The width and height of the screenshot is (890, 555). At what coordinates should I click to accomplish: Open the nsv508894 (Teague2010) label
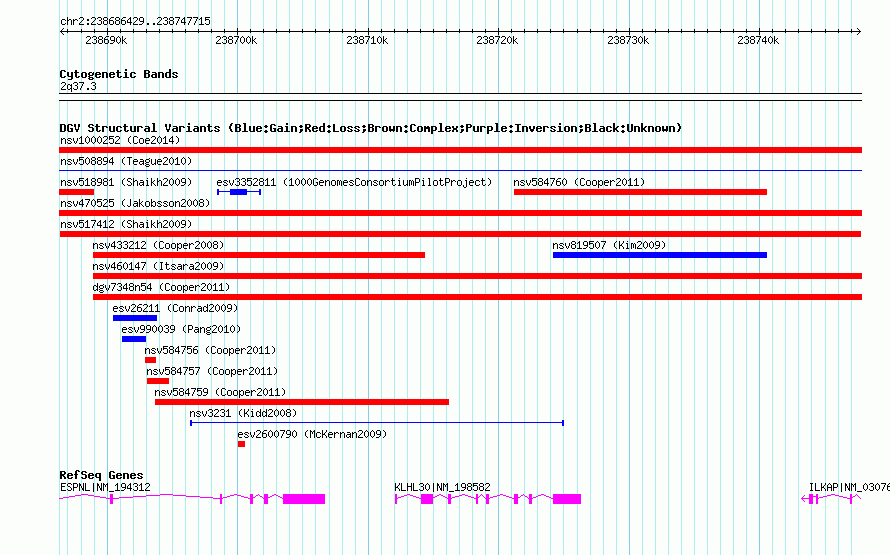[x=126, y=161]
